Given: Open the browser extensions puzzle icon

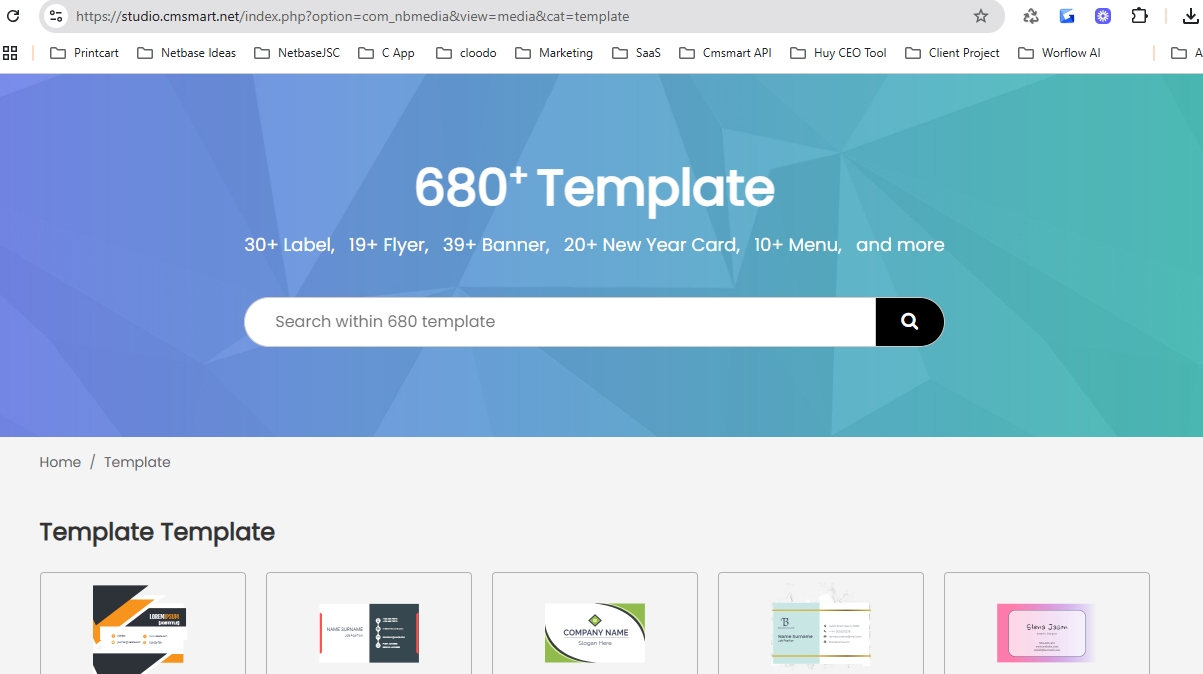Looking at the screenshot, I should [x=1139, y=16].
